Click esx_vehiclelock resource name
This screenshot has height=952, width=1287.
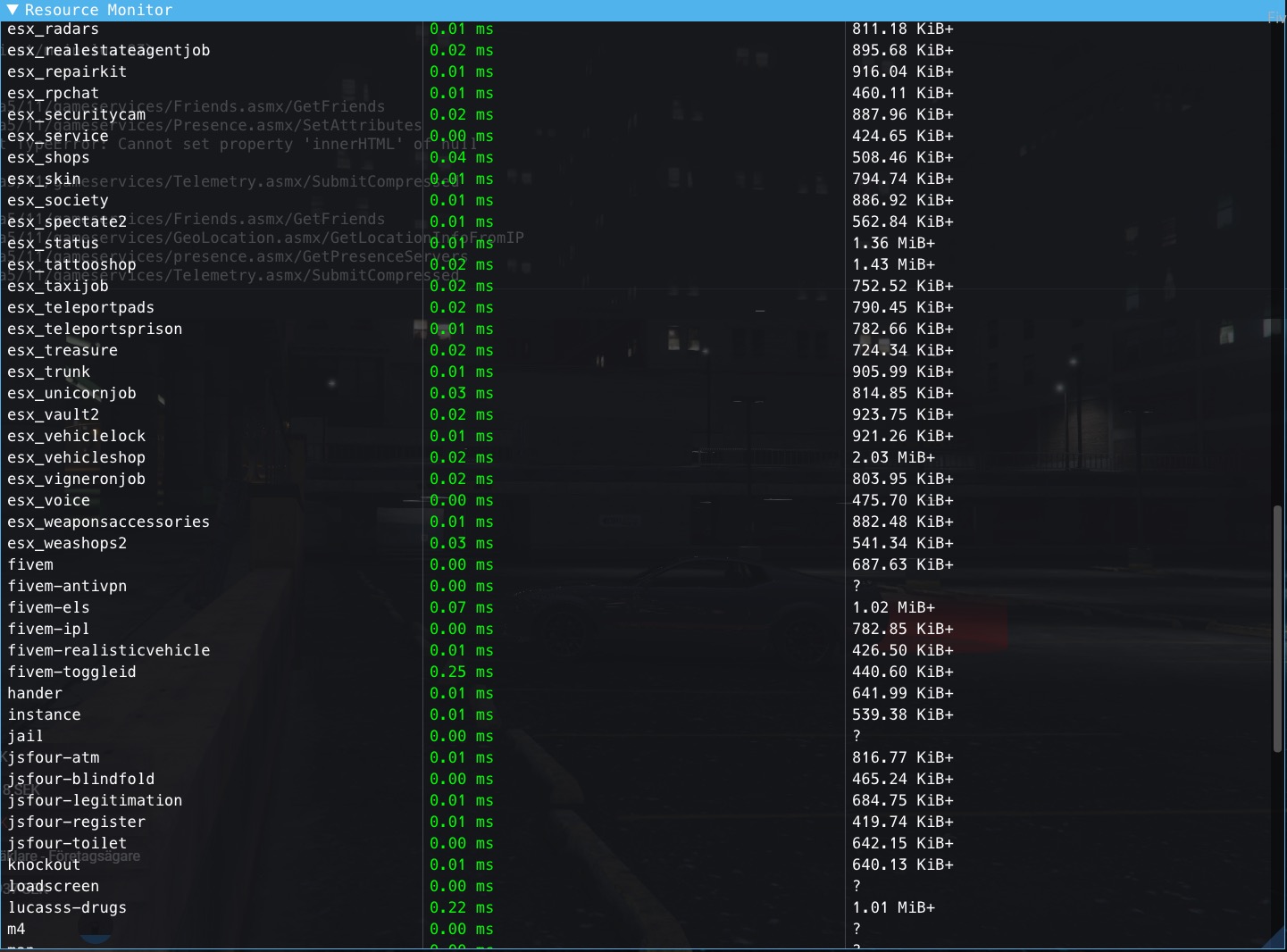click(77, 437)
